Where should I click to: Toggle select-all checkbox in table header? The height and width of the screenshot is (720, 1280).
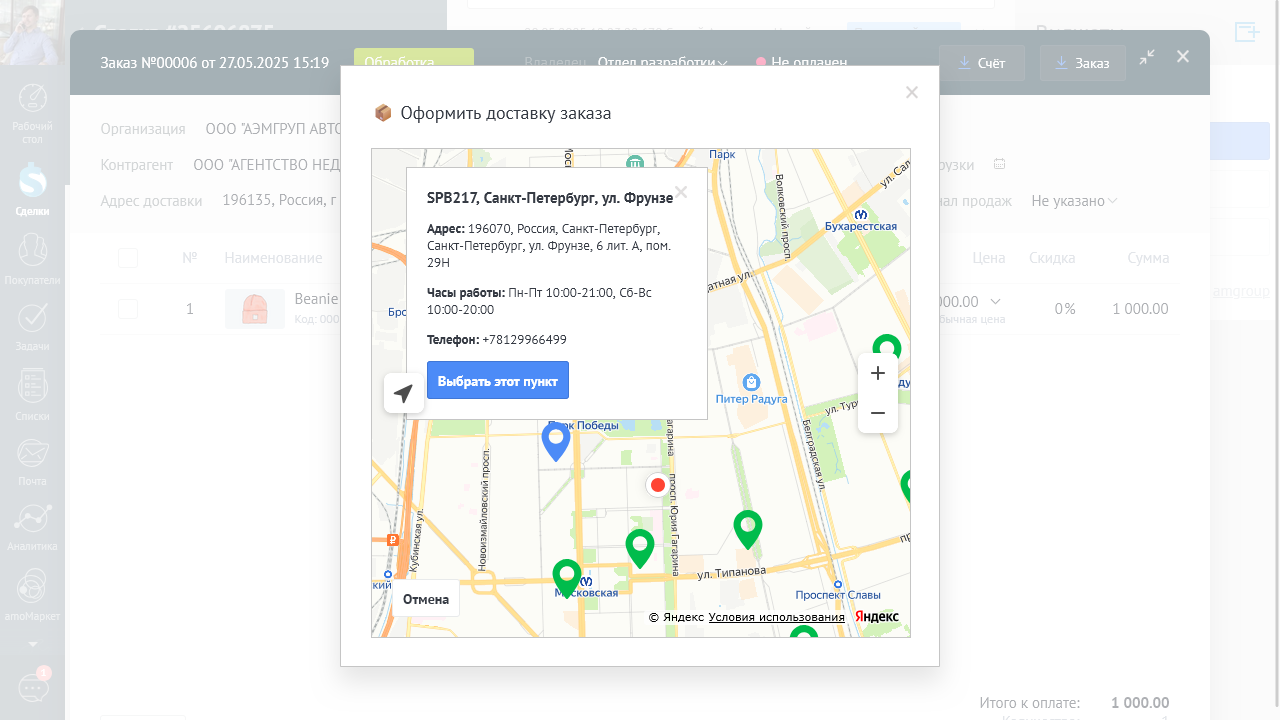coord(128,258)
